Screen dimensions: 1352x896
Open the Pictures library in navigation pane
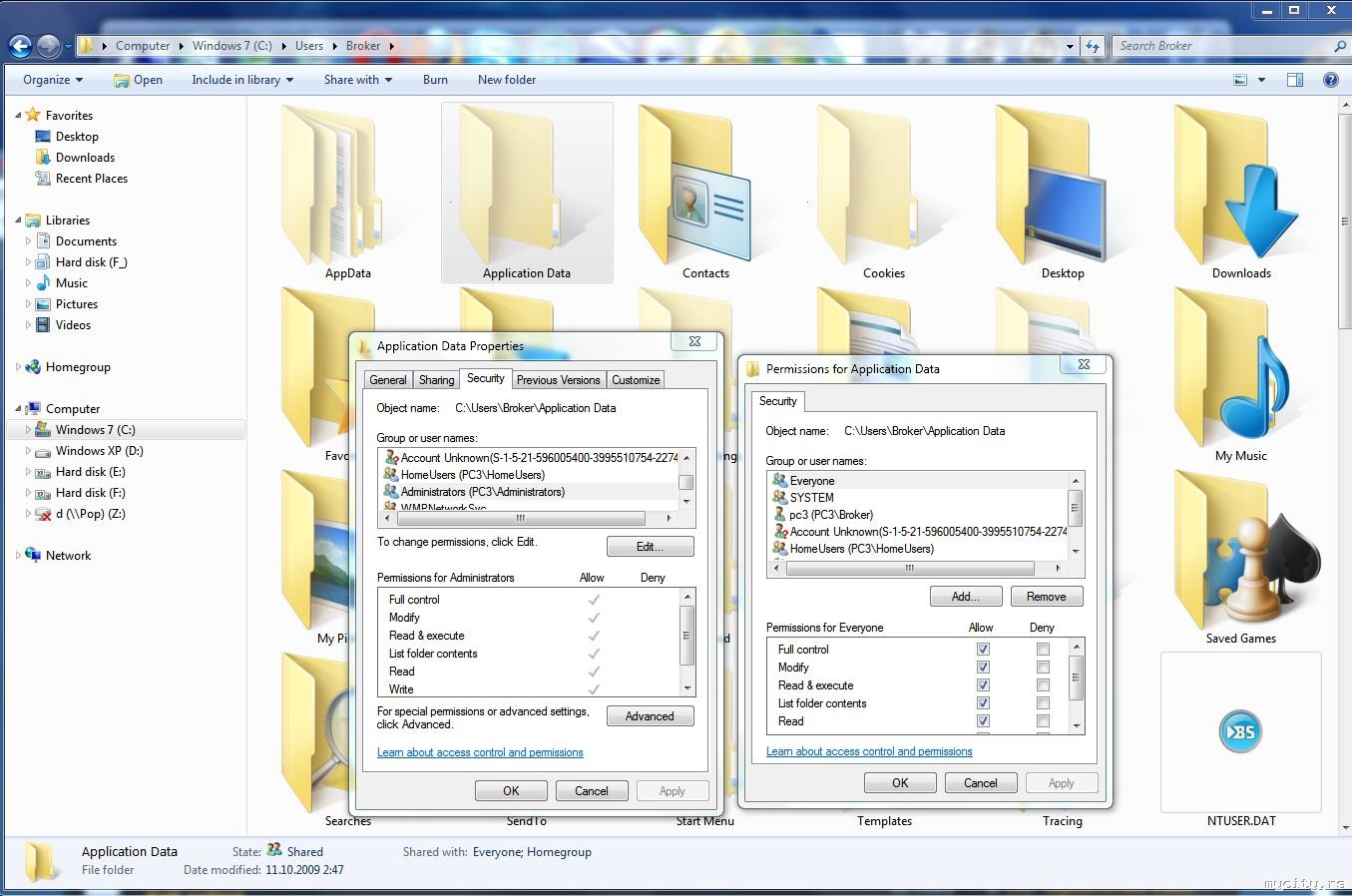point(77,304)
